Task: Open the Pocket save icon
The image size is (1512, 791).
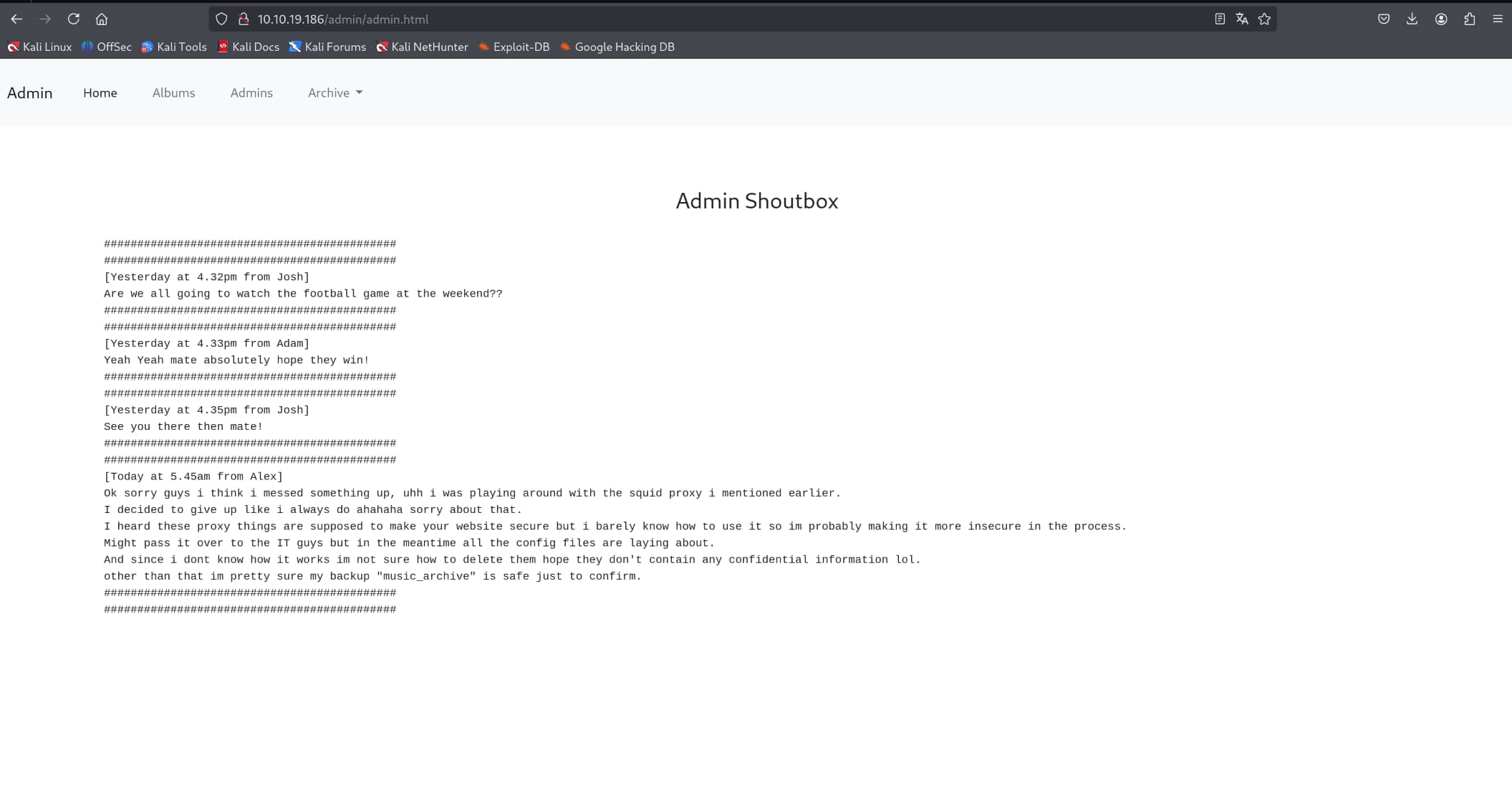Action: click(1384, 19)
